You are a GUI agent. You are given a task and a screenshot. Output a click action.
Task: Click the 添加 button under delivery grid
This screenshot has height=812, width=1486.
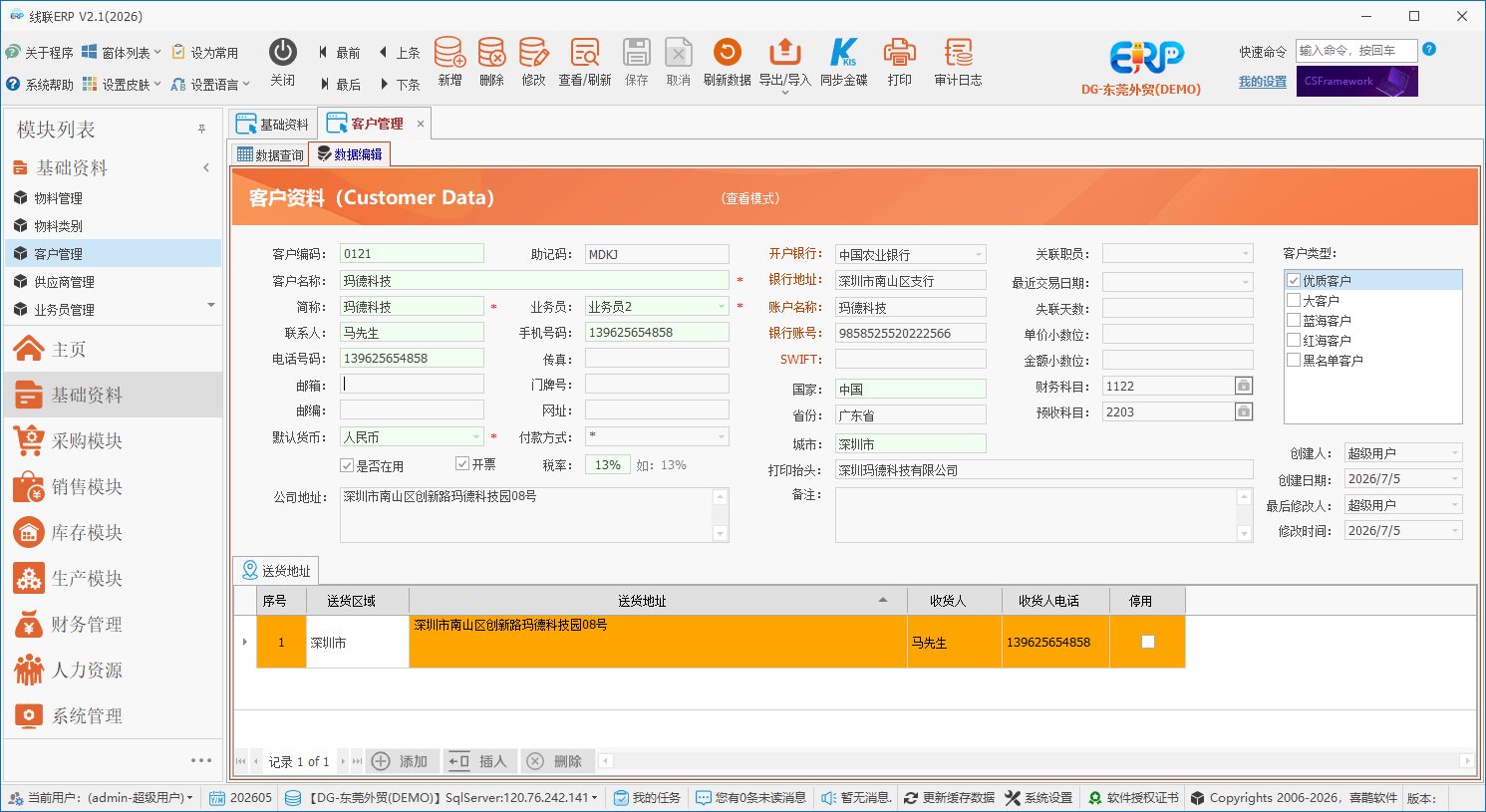click(x=401, y=761)
